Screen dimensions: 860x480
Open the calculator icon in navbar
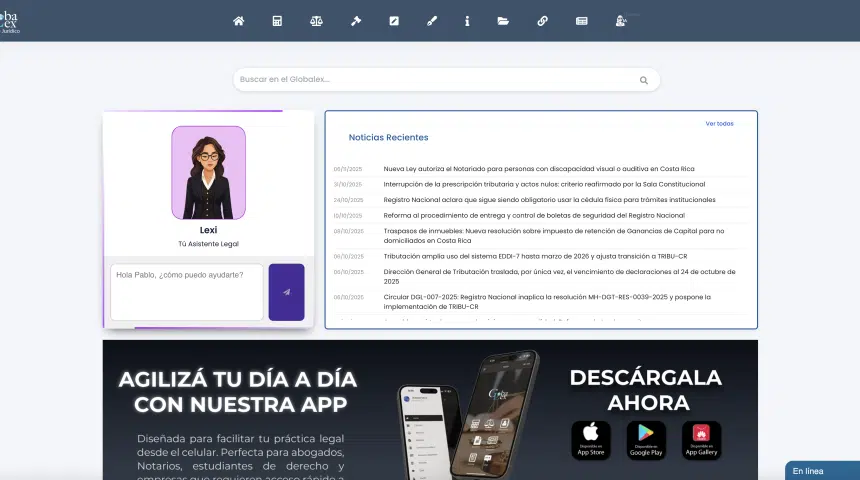(x=277, y=21)
